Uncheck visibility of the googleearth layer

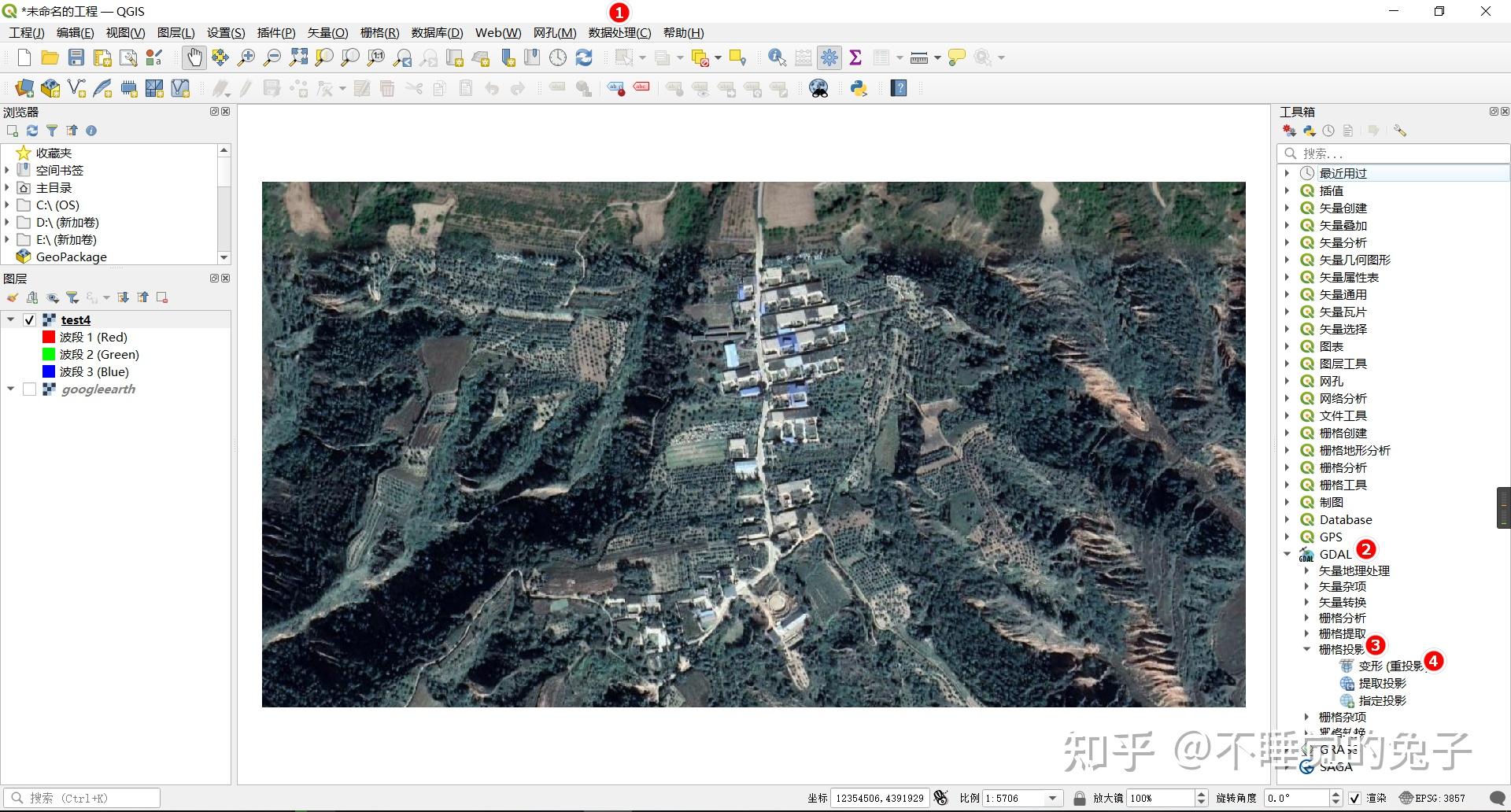(29, 389)
